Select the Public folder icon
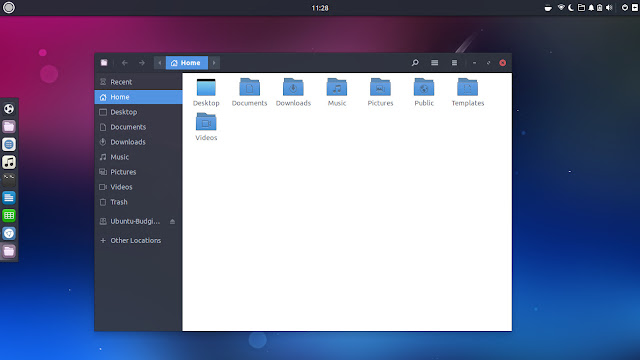Image resolution: width=640 pixels, height=360 pixels. (x=424, y=87)
